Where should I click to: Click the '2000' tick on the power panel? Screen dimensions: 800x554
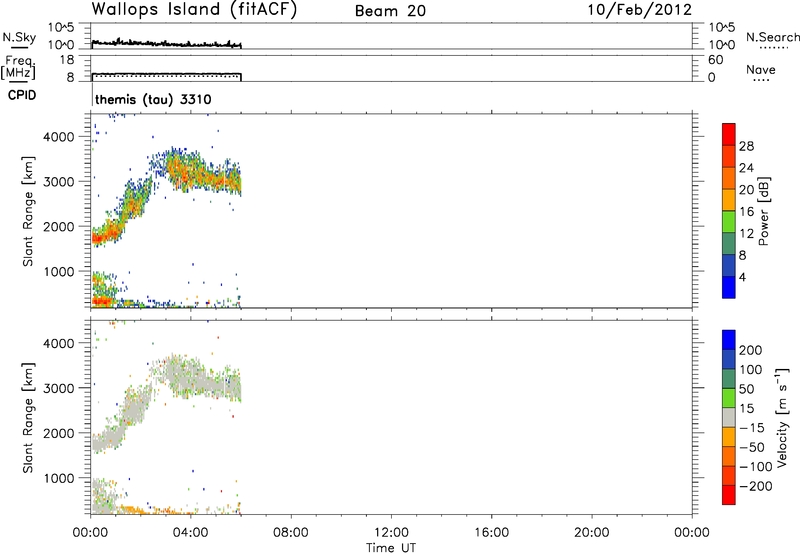pyautogui.click(x=59, y=226)
